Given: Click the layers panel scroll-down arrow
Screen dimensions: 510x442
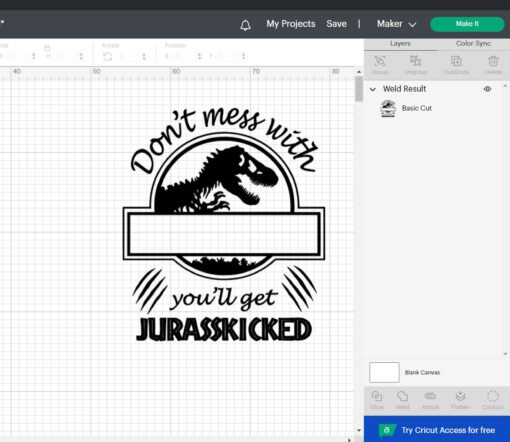Looking at the screenshot, I should (505, 354).
